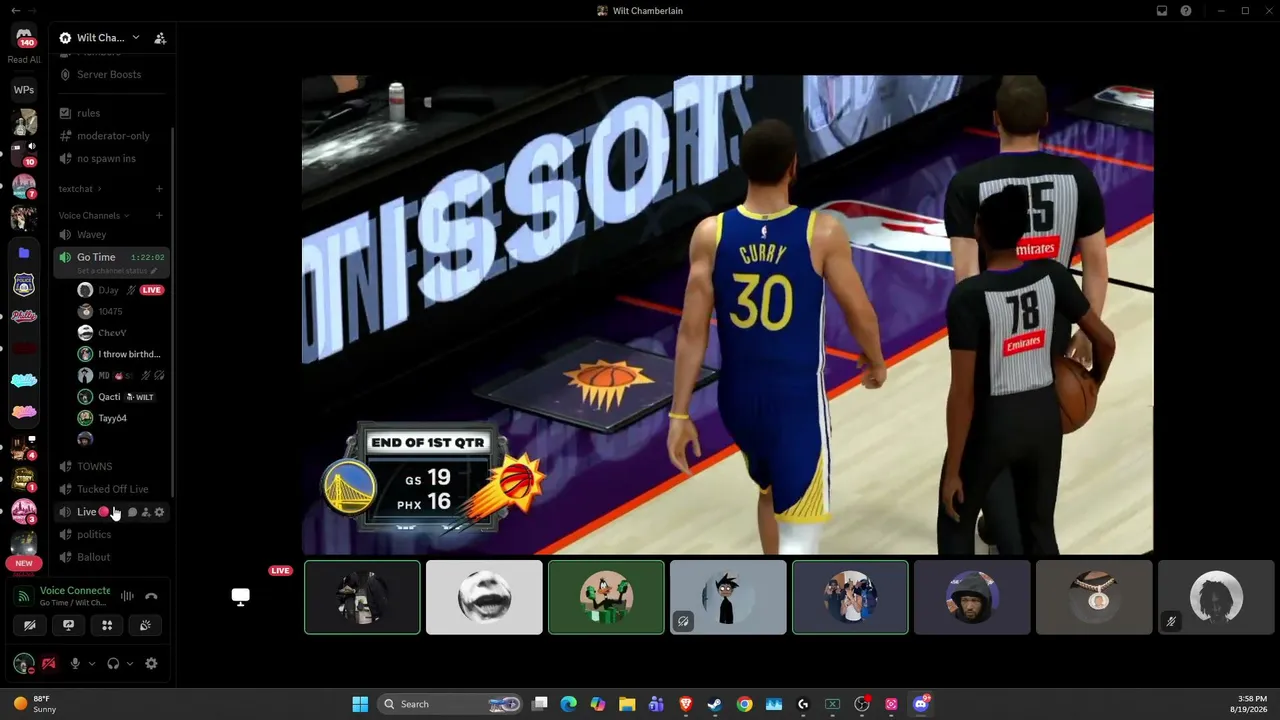Open microphone input device options arrow
1280x720 pixels.
(91, 663)
